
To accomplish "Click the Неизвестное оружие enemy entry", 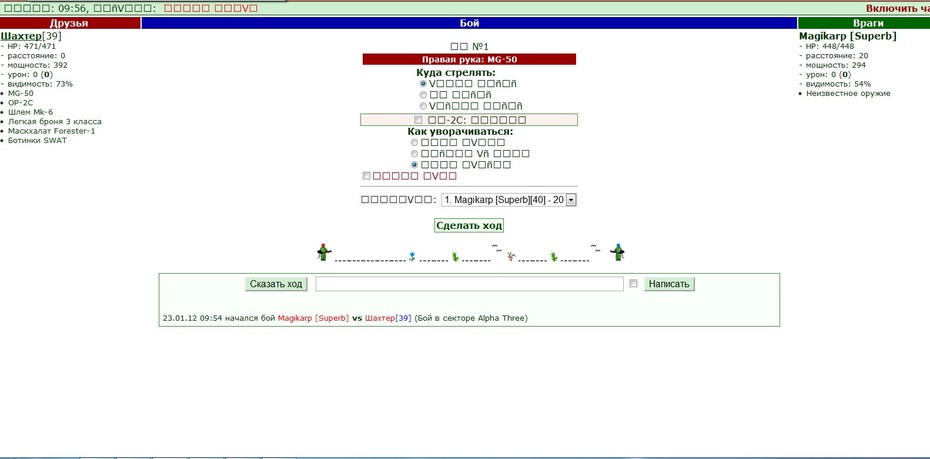I will coord(848,93).
